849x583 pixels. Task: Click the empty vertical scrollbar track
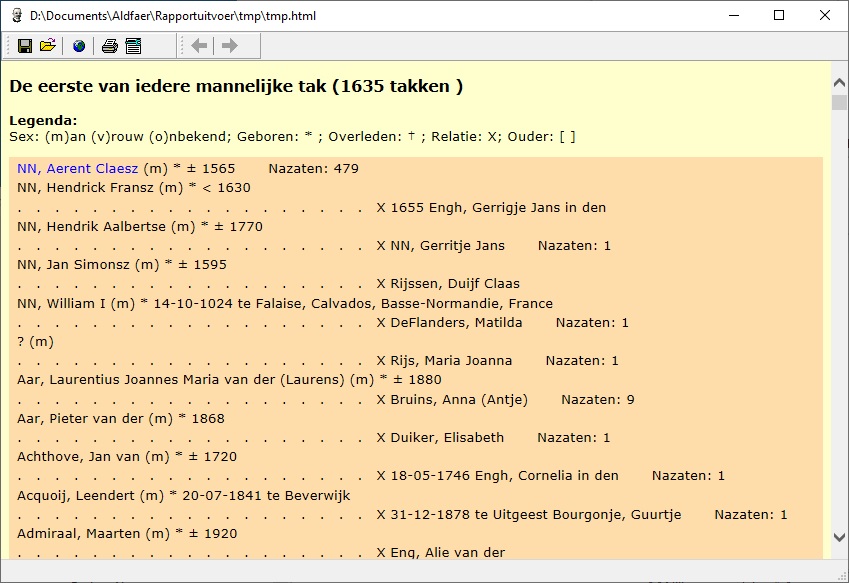(x=839, y=320)
